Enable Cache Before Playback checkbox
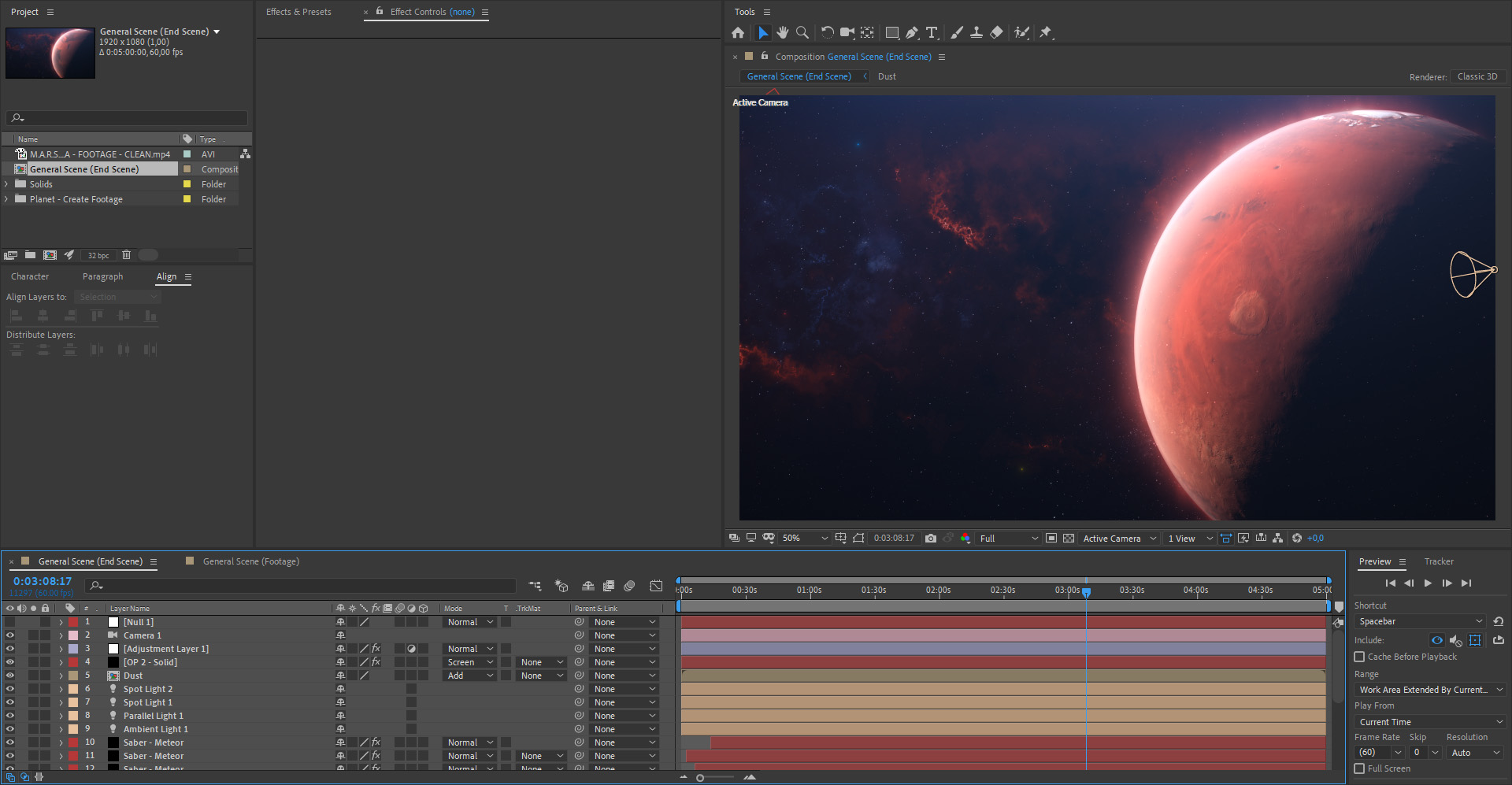Viewport: 1512px width, 785px height. [x=1359, y=657]
